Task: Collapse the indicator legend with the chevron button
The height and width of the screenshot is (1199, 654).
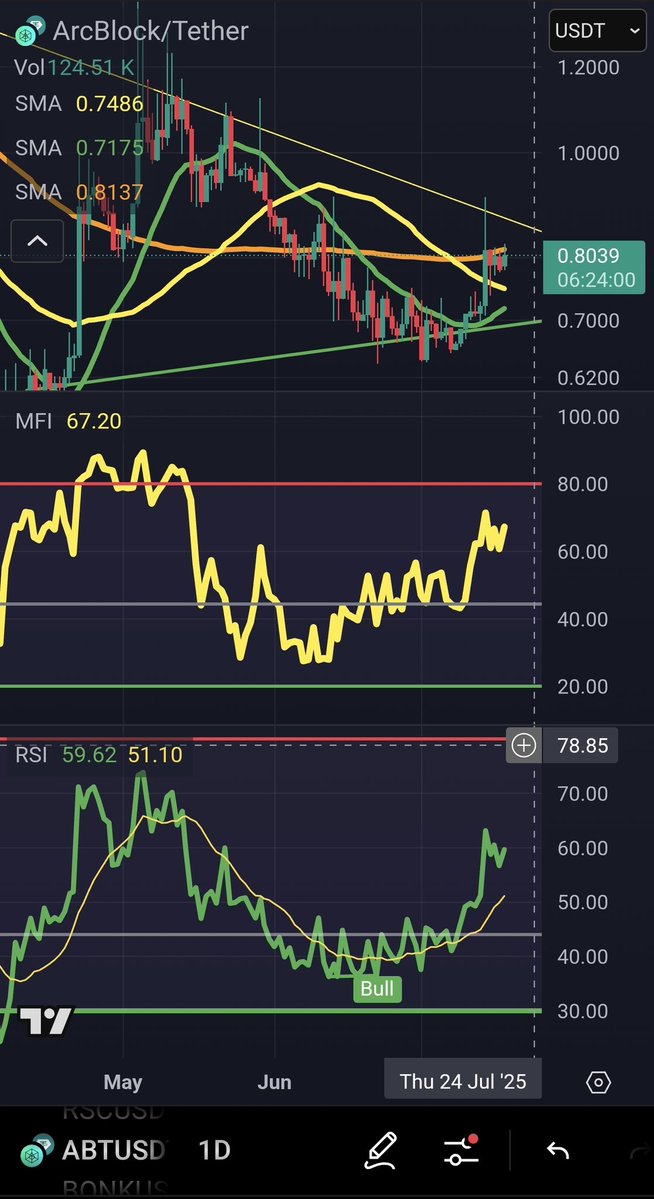Action: [37, 241]
